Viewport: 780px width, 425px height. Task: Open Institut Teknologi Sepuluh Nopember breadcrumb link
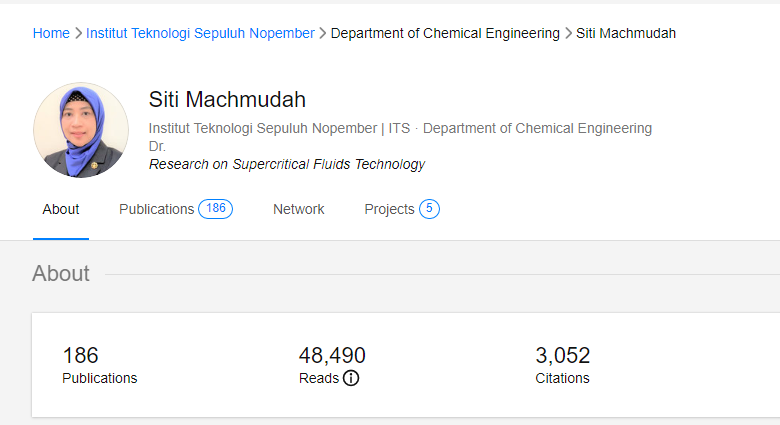pyautogui.click(x=200, y=33)
